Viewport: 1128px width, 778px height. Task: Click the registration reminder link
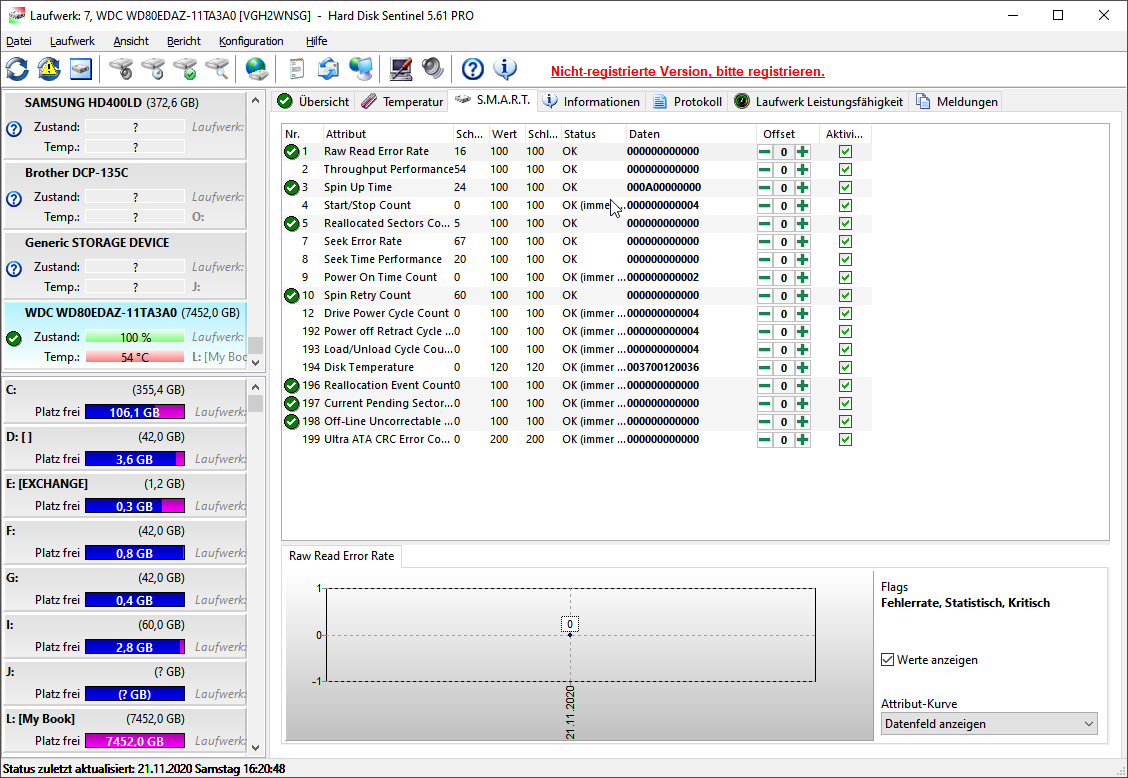click(x=687, y=72)
